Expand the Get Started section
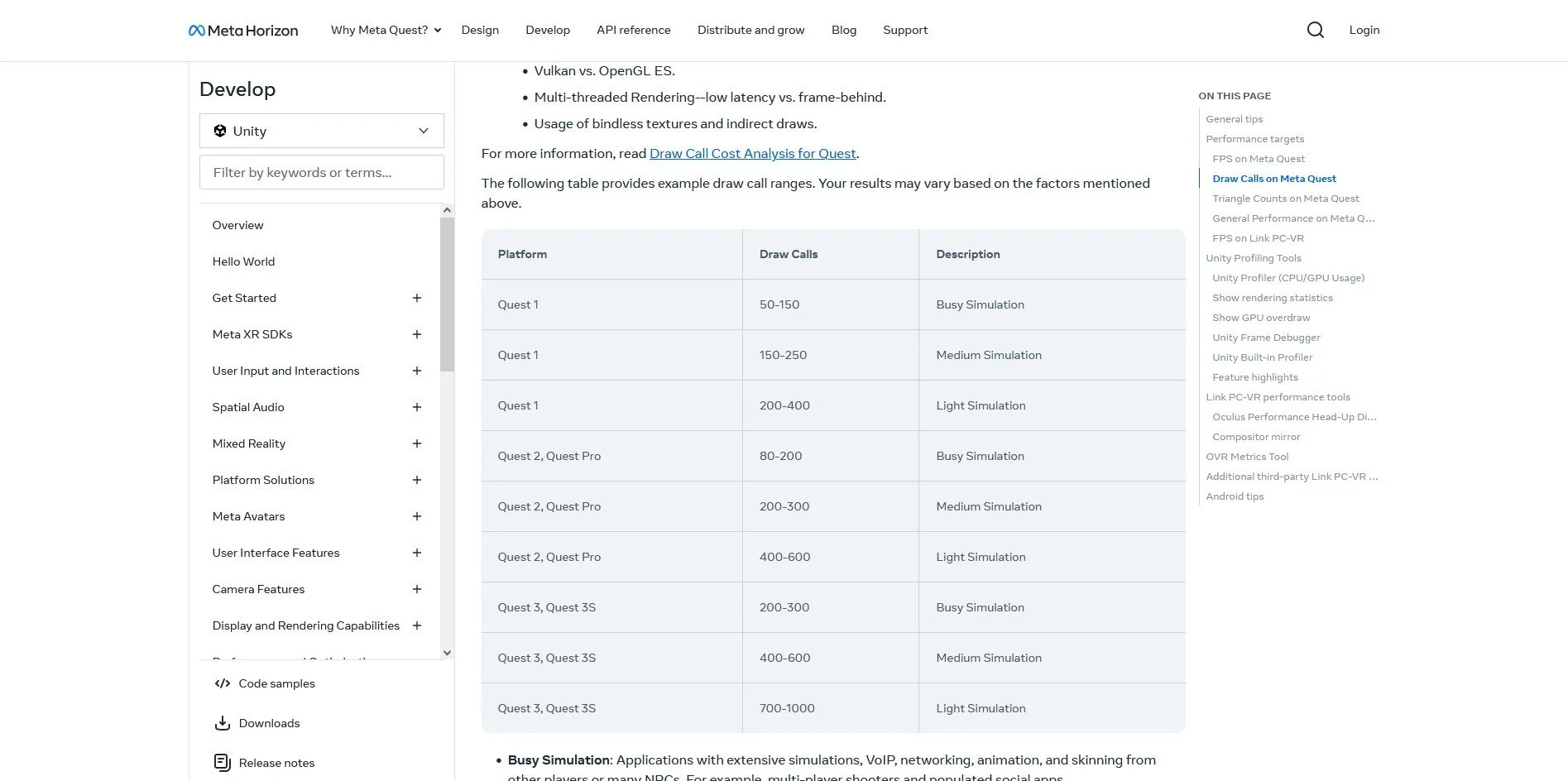 [x=417, y=298]
